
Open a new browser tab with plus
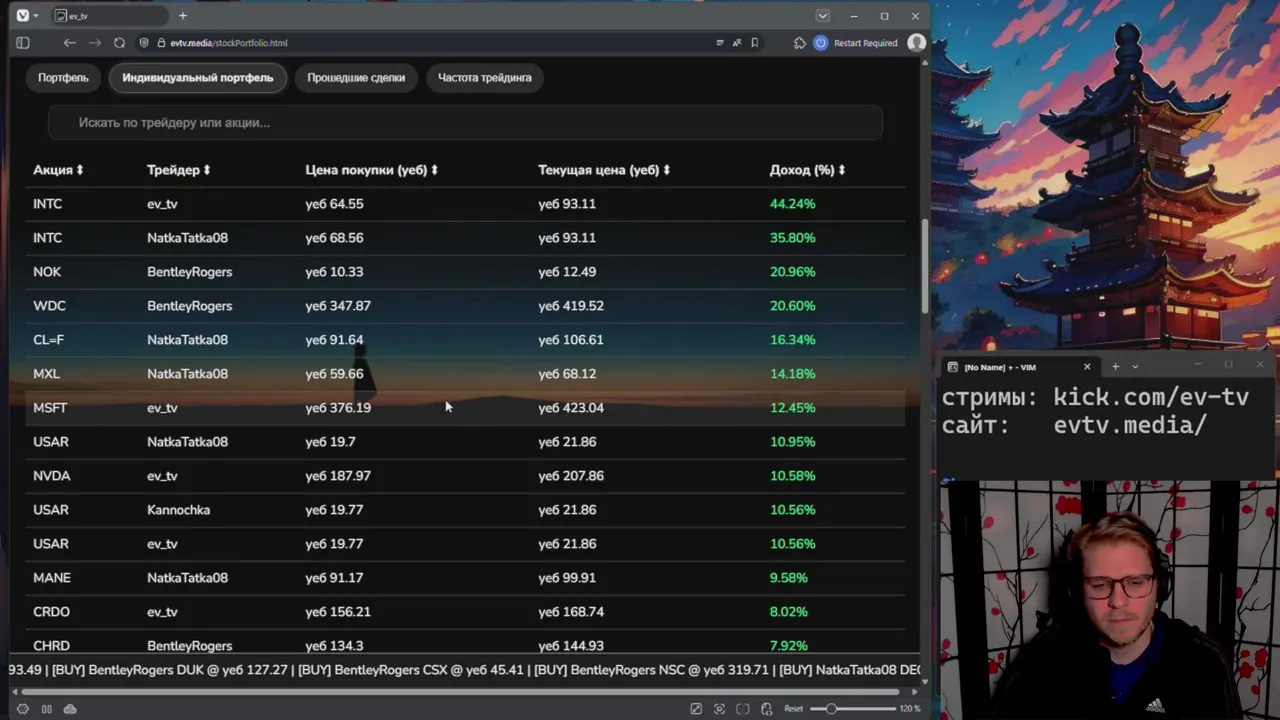click(x=182, y=16)
